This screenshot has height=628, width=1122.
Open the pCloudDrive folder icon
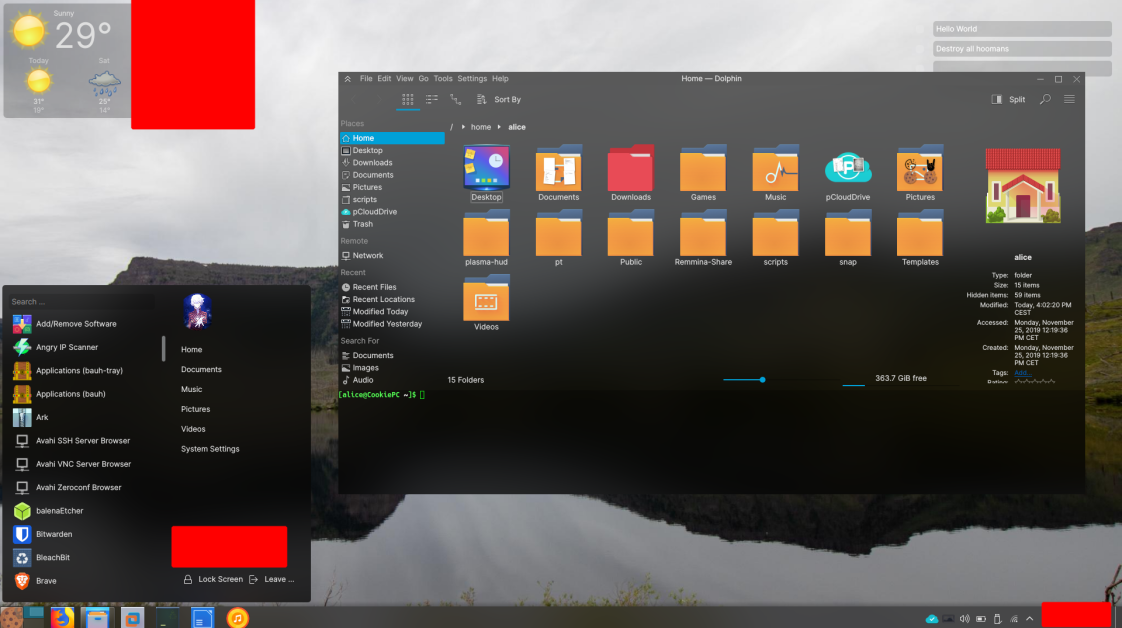pos(848,170)
